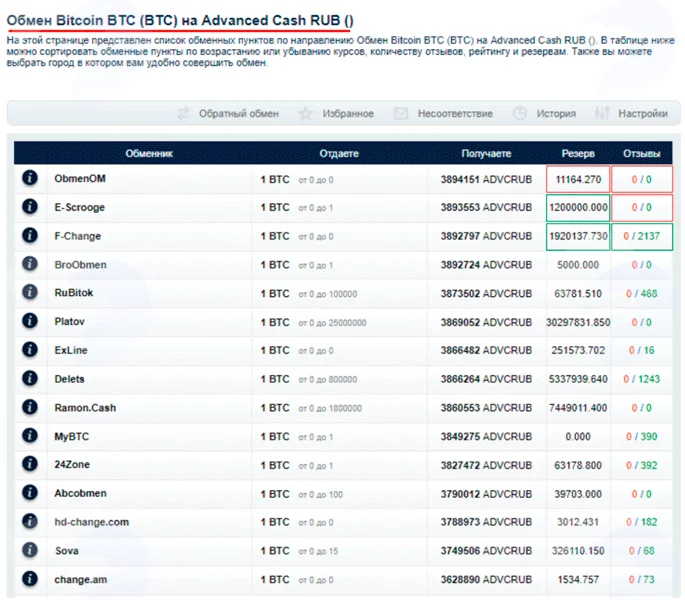Viewport: 685px width, 600px height.
Task: Visit MyBTC exchanger
Action: point(72,437)
